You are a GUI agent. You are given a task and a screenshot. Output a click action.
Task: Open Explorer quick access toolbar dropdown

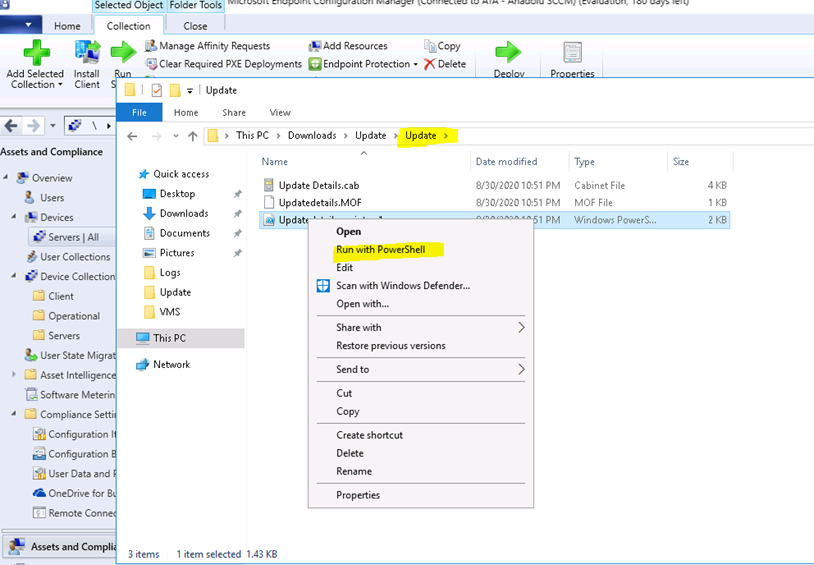tap(190, 91)
